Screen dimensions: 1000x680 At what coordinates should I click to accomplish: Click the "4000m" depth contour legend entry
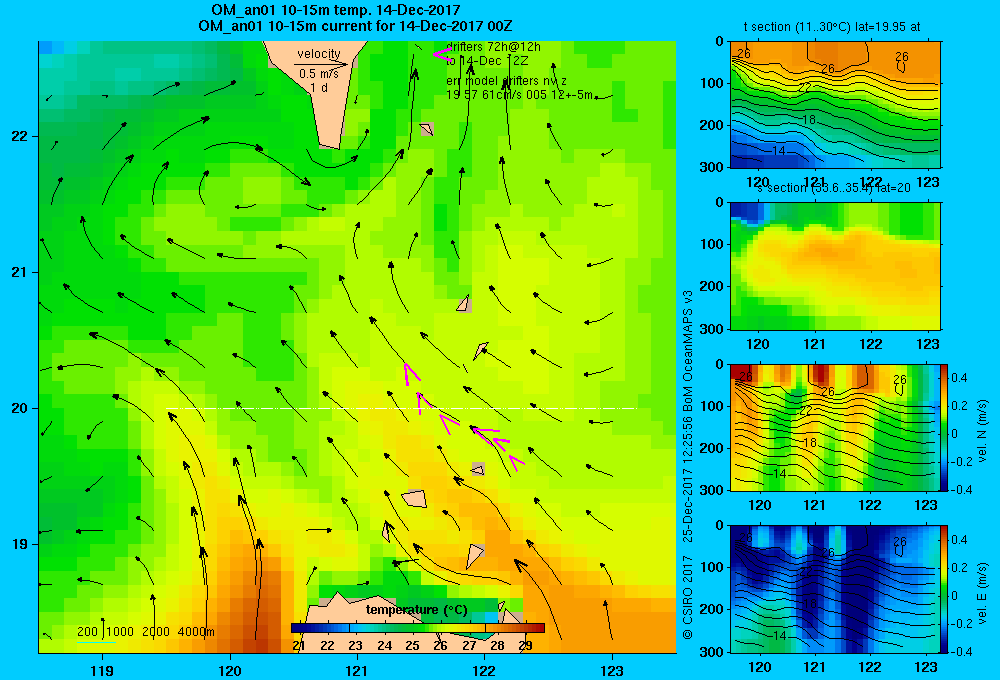pyautogui.click(x=196, y=632)
